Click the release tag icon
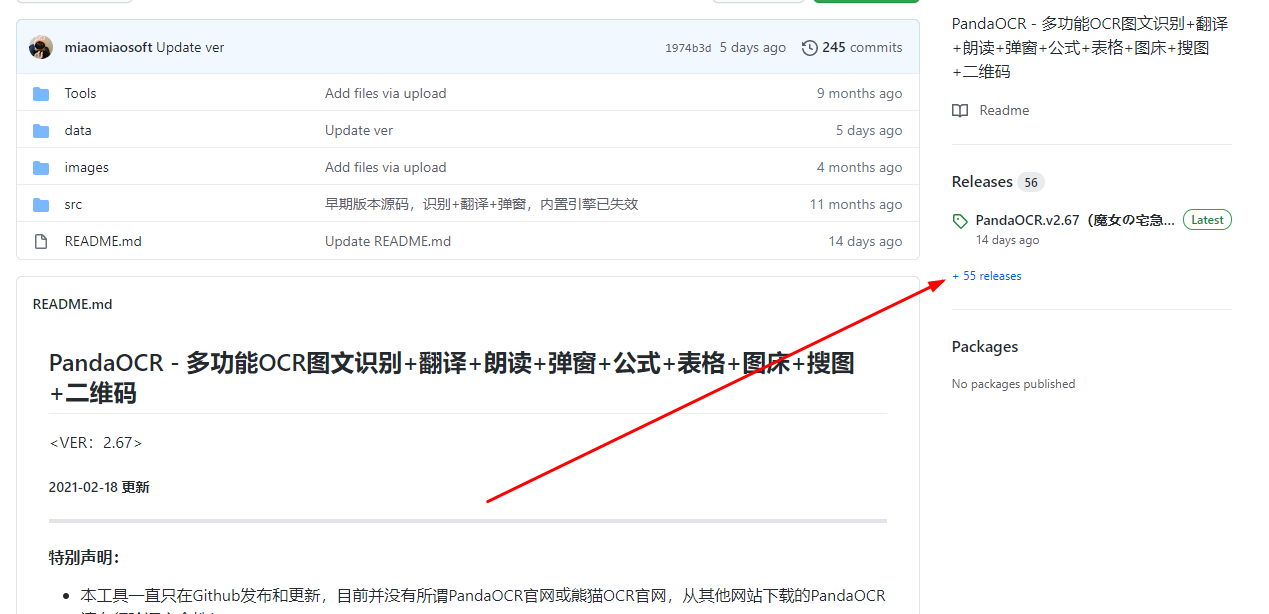Screen dimensions: 1269x614 tap(960, 220)
